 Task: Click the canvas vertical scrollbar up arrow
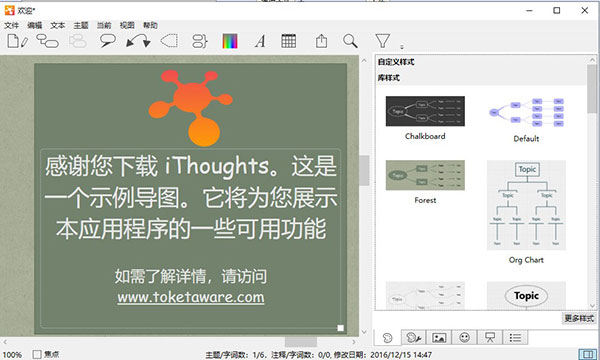pyautogui.click(x=364, y=60)
